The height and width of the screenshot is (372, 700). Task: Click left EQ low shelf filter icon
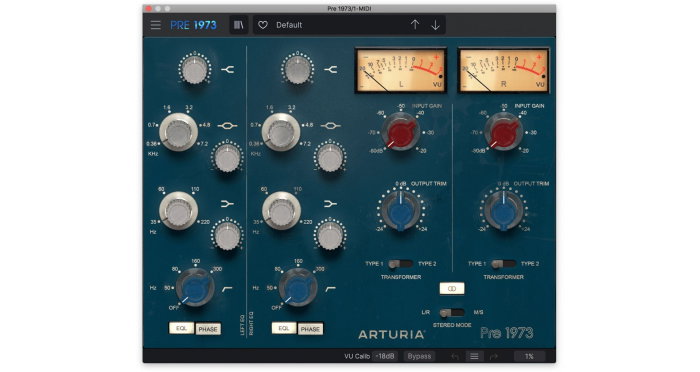click(x=227, y=204)
